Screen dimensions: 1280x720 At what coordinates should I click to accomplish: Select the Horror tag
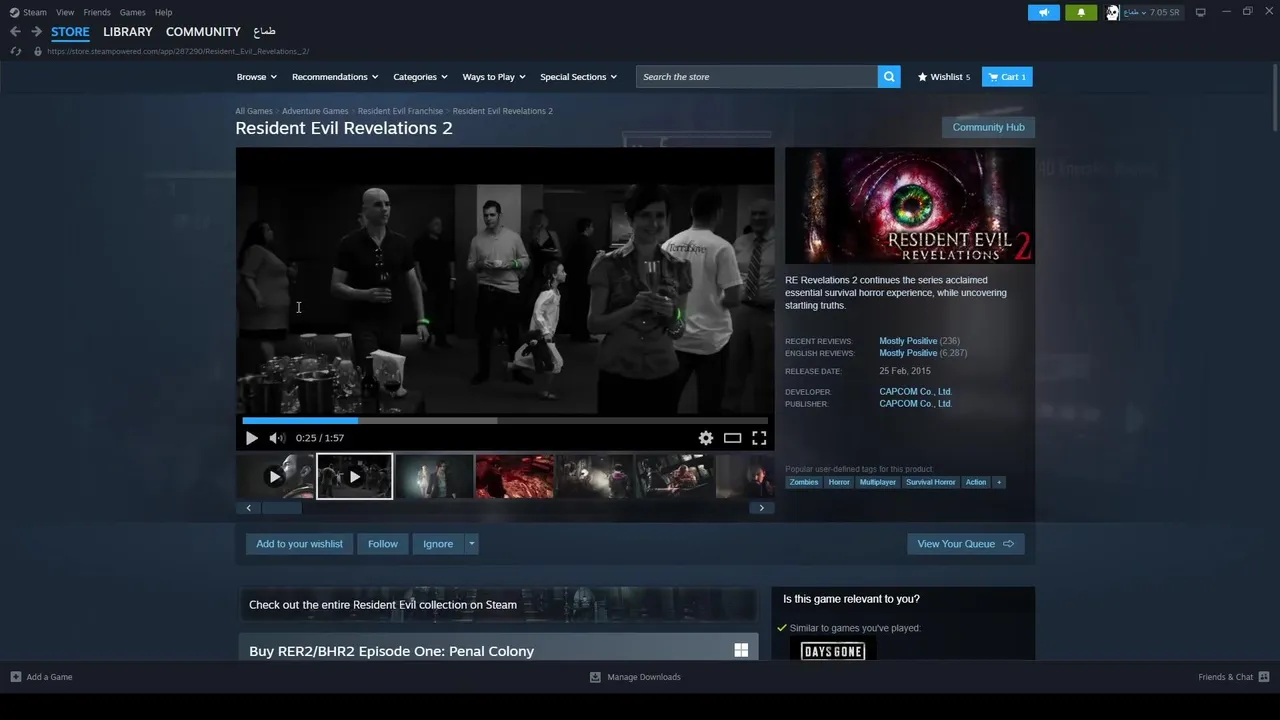[x=839, y=482]
